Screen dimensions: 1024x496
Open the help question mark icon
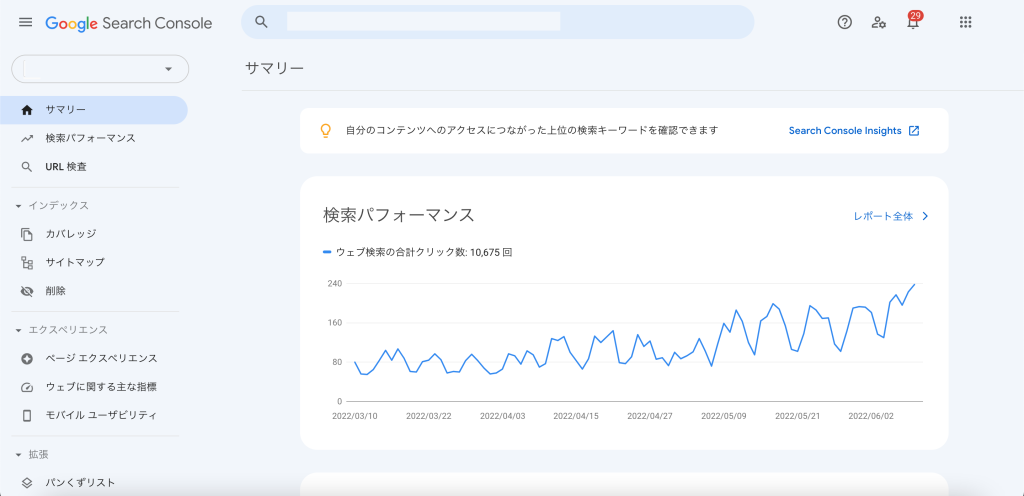844,22
